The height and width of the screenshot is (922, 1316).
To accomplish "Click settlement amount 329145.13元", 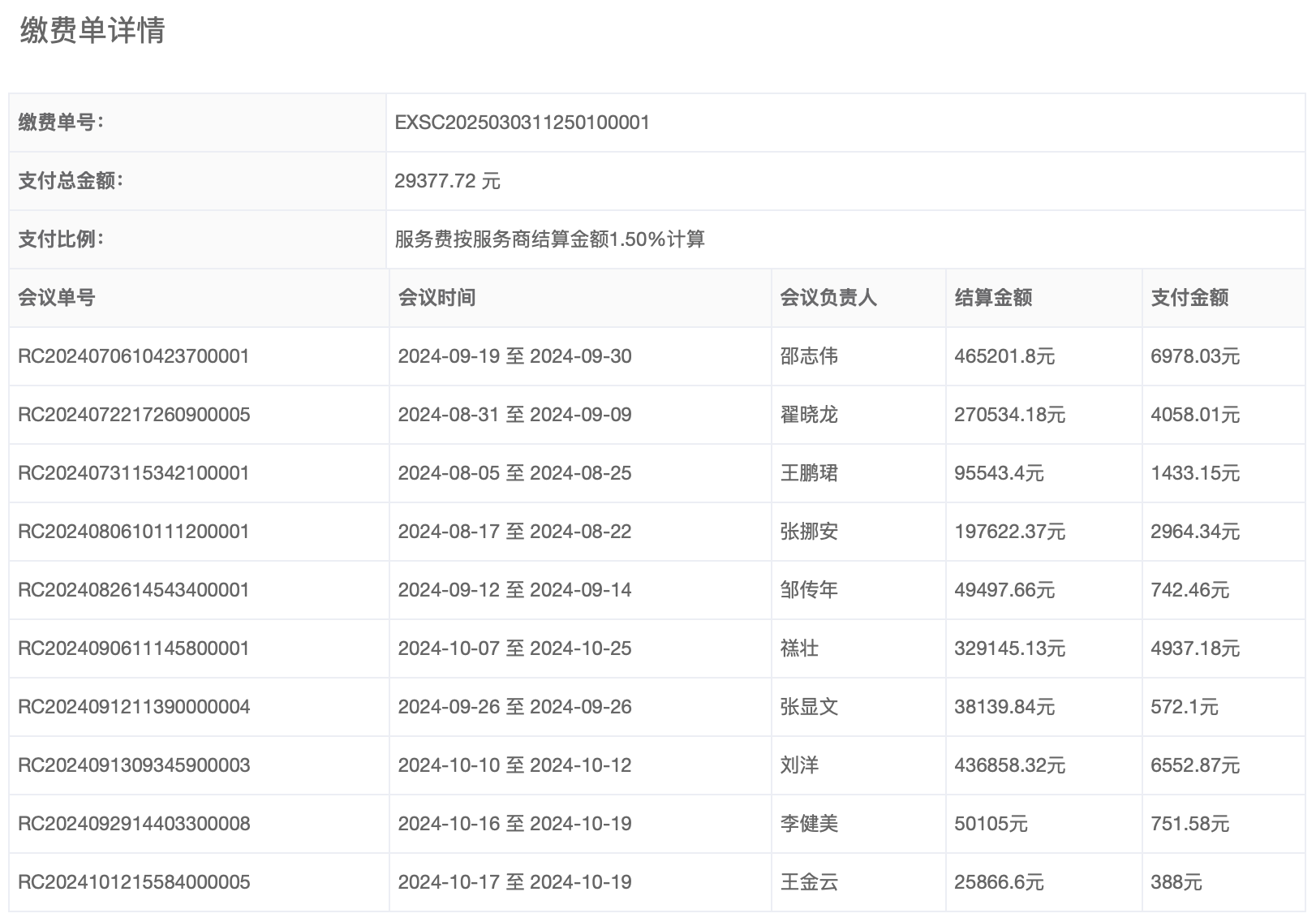I will [x=1009, y=648].
